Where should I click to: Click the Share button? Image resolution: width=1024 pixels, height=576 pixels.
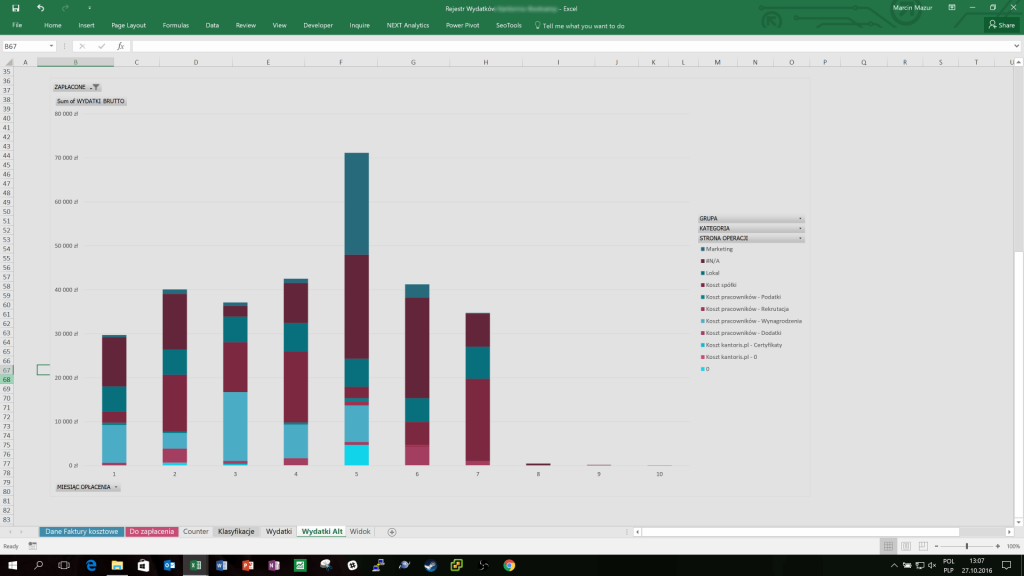1002,25
